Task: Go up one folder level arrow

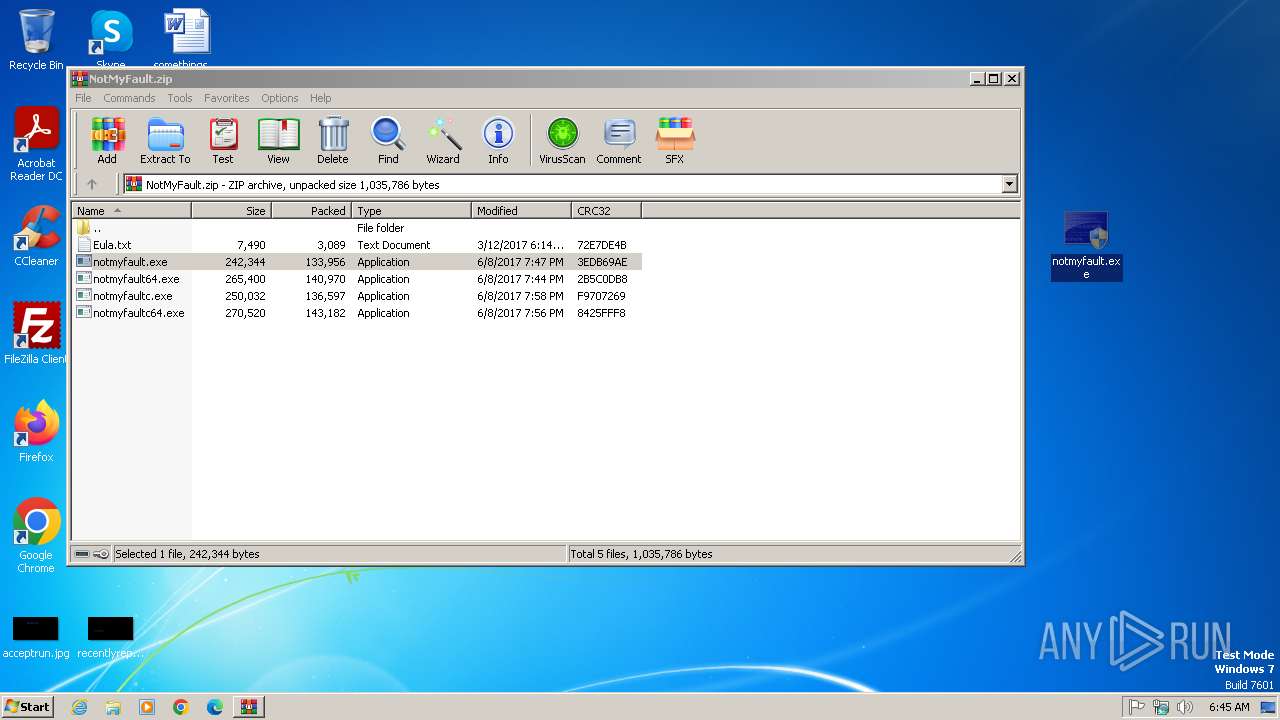Action: coord(92,184)
